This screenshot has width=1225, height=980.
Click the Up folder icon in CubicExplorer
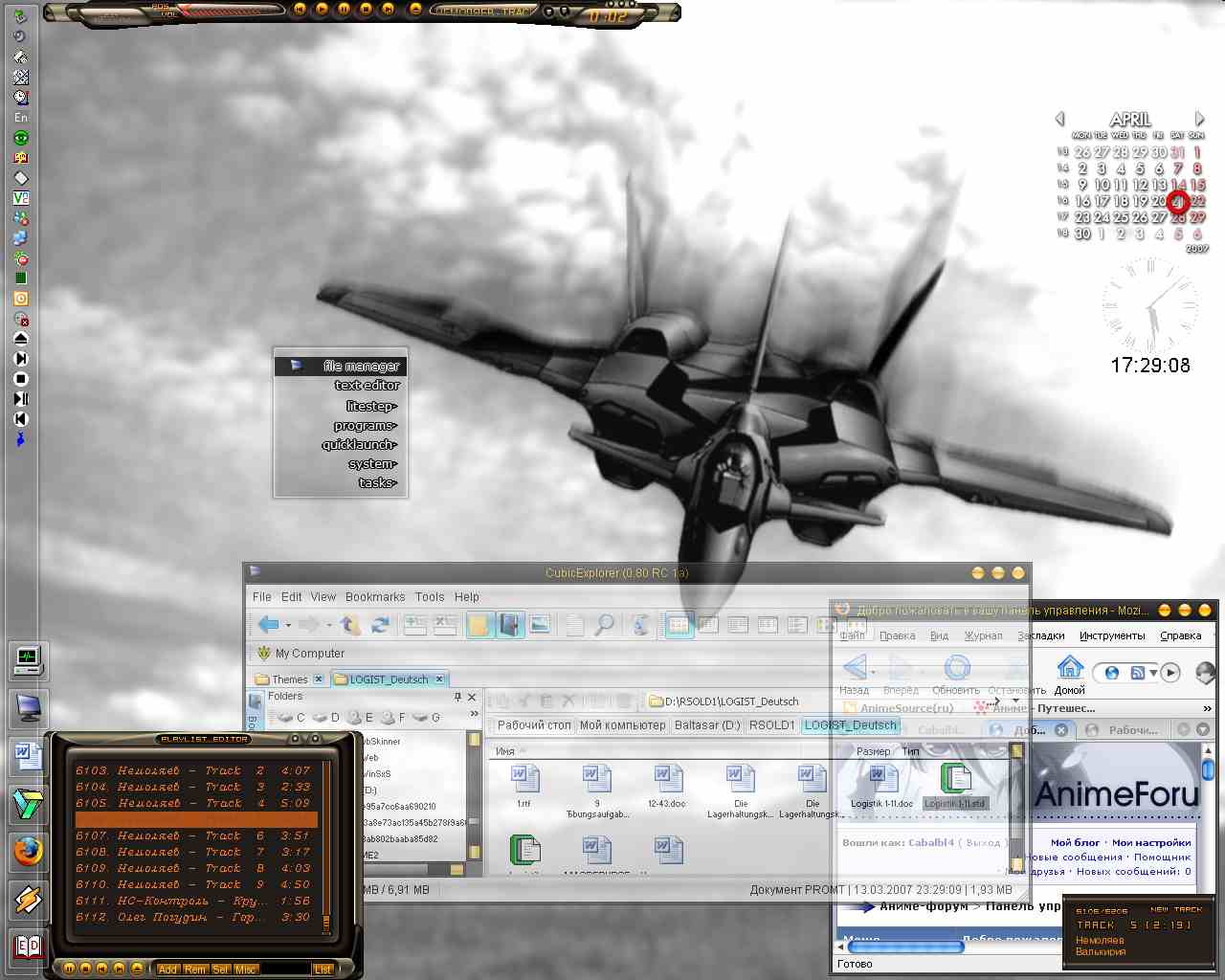pos(351,625)
